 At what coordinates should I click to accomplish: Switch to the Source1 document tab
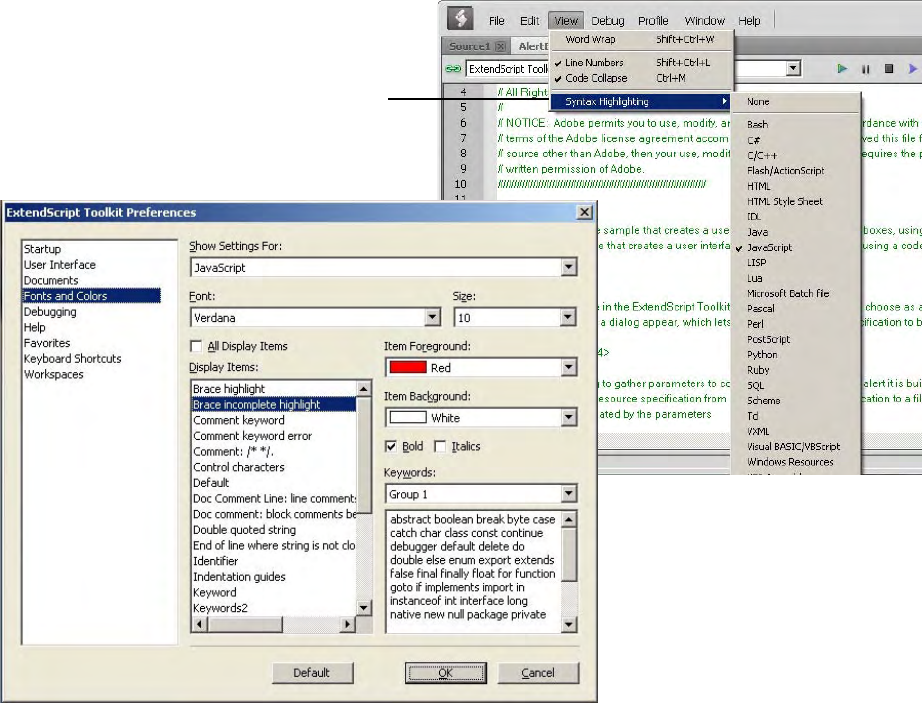pyautogui.click(x=469, y=46)
